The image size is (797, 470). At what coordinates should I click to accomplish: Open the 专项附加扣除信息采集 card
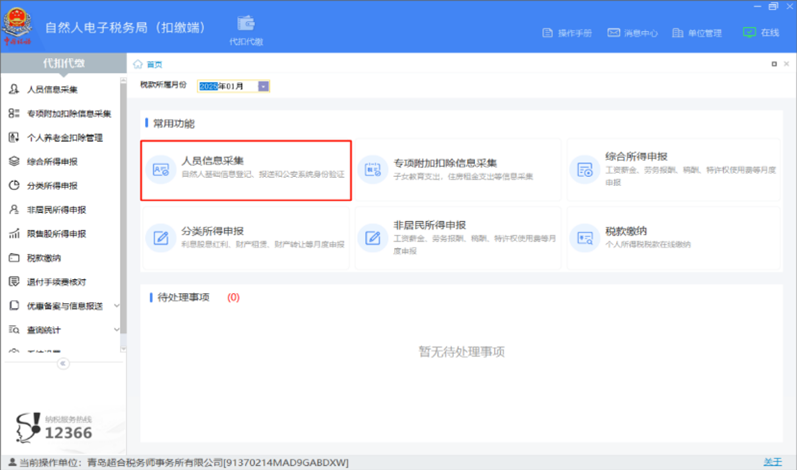(458, 170)
